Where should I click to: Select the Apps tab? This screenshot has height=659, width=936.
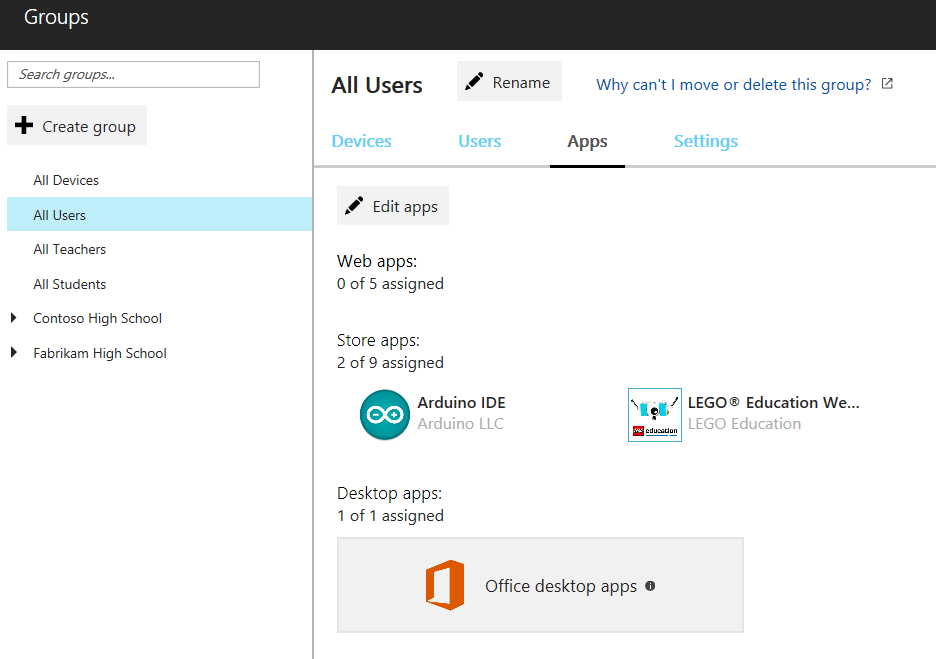click(x=587, y=141)
